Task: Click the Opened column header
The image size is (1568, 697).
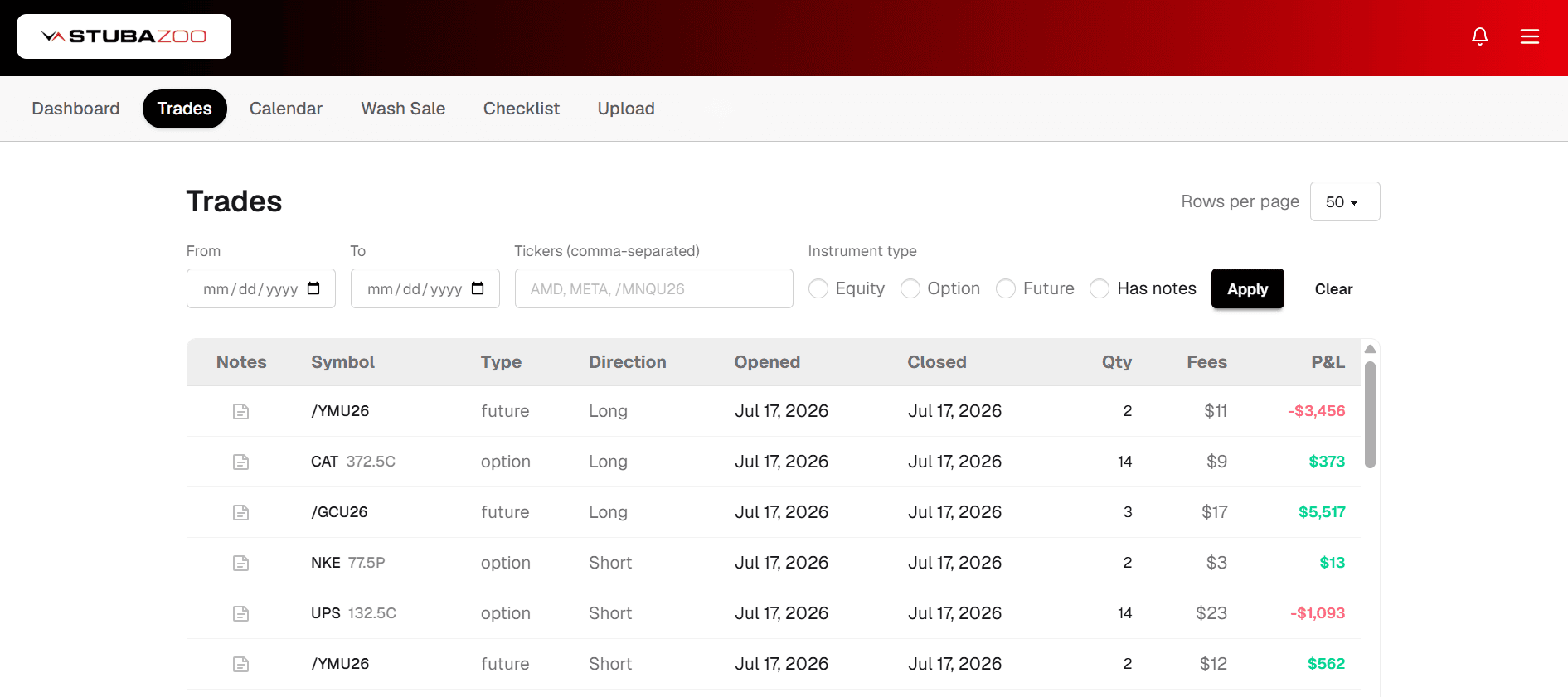Action: pos(767,362)
